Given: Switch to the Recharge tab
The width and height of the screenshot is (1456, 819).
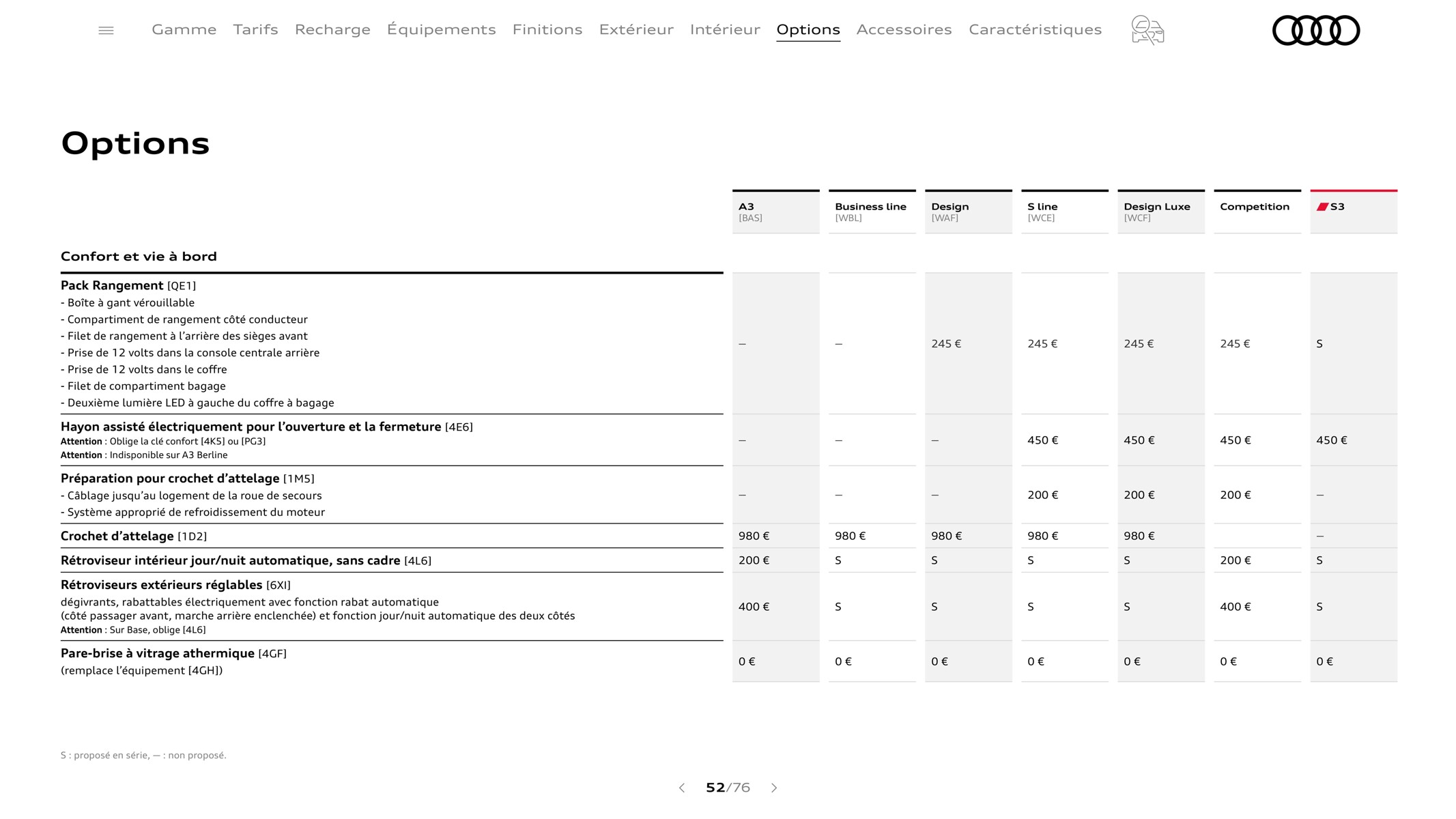Looking at the screenshot, I should [x=332, y=29].
